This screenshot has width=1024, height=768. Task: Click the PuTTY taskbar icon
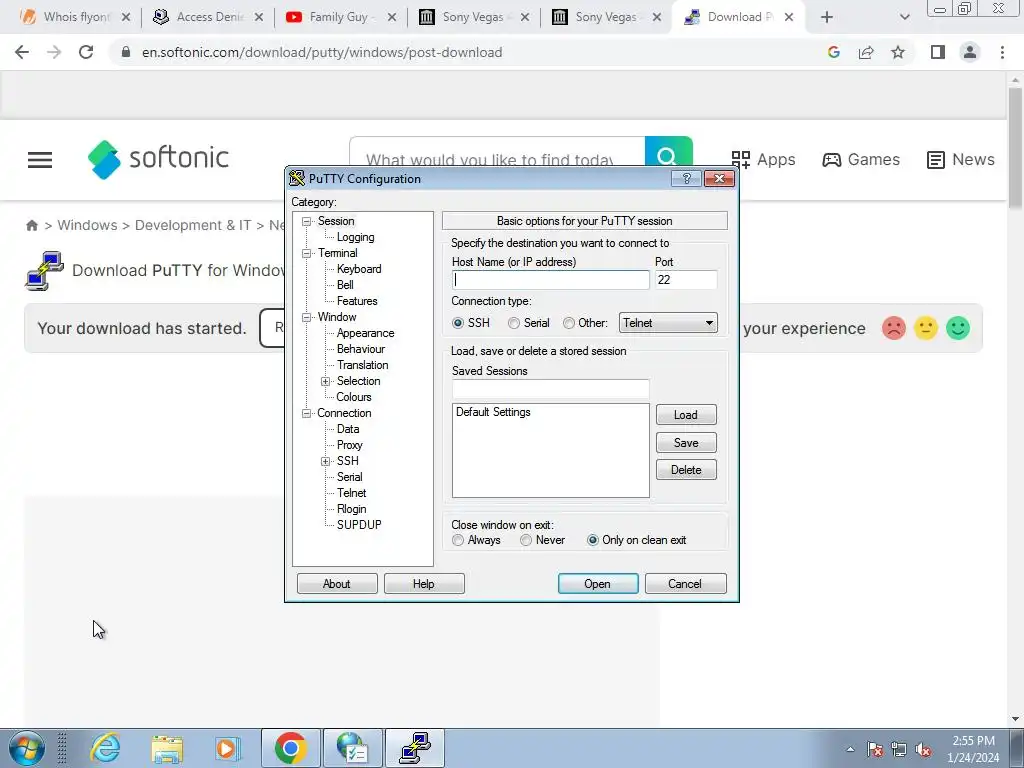(x=415, y=748)
